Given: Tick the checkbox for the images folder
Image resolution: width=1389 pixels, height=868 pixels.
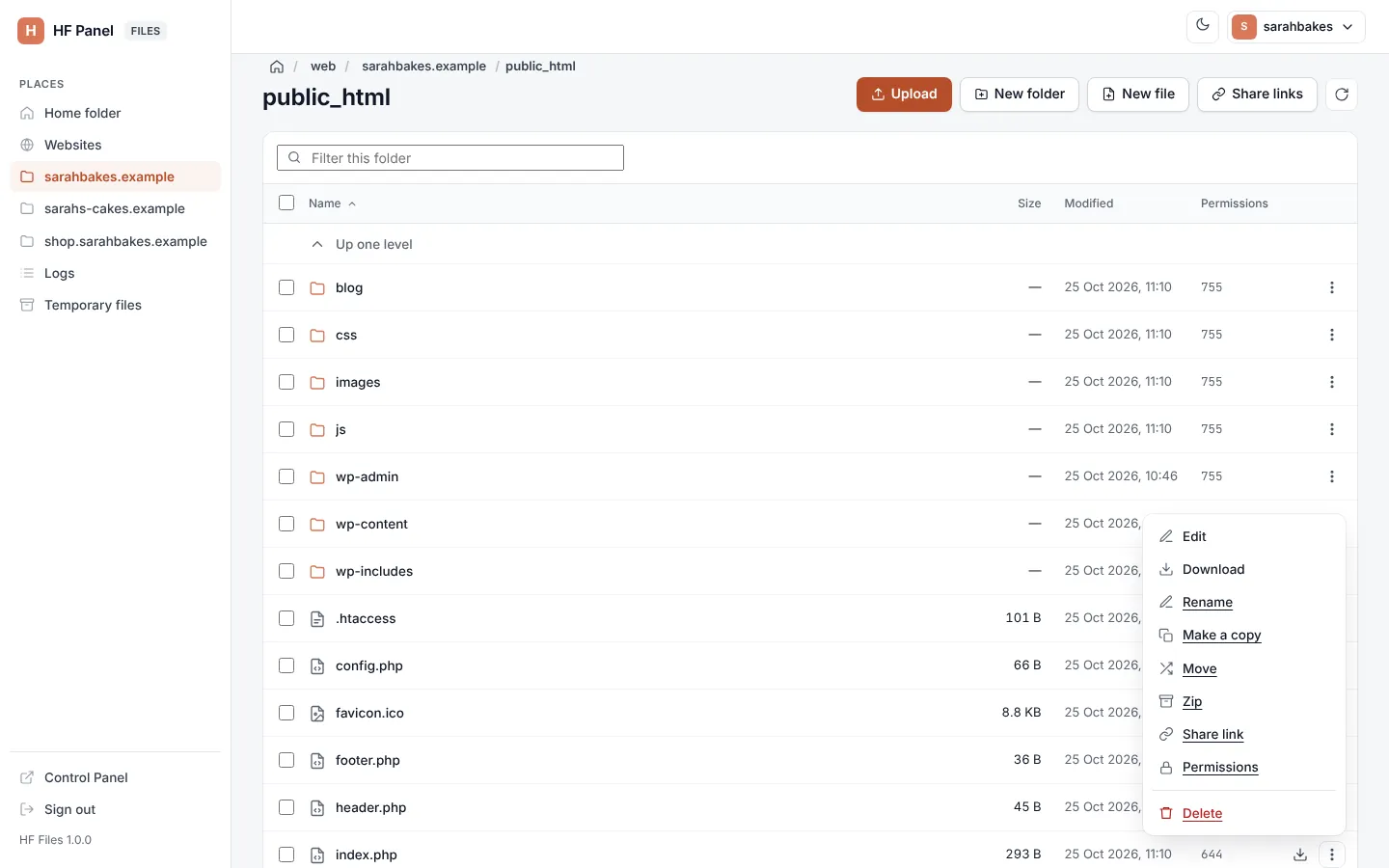Looking at the screenshot, I should pyautogui.click(x=286, y=382).
